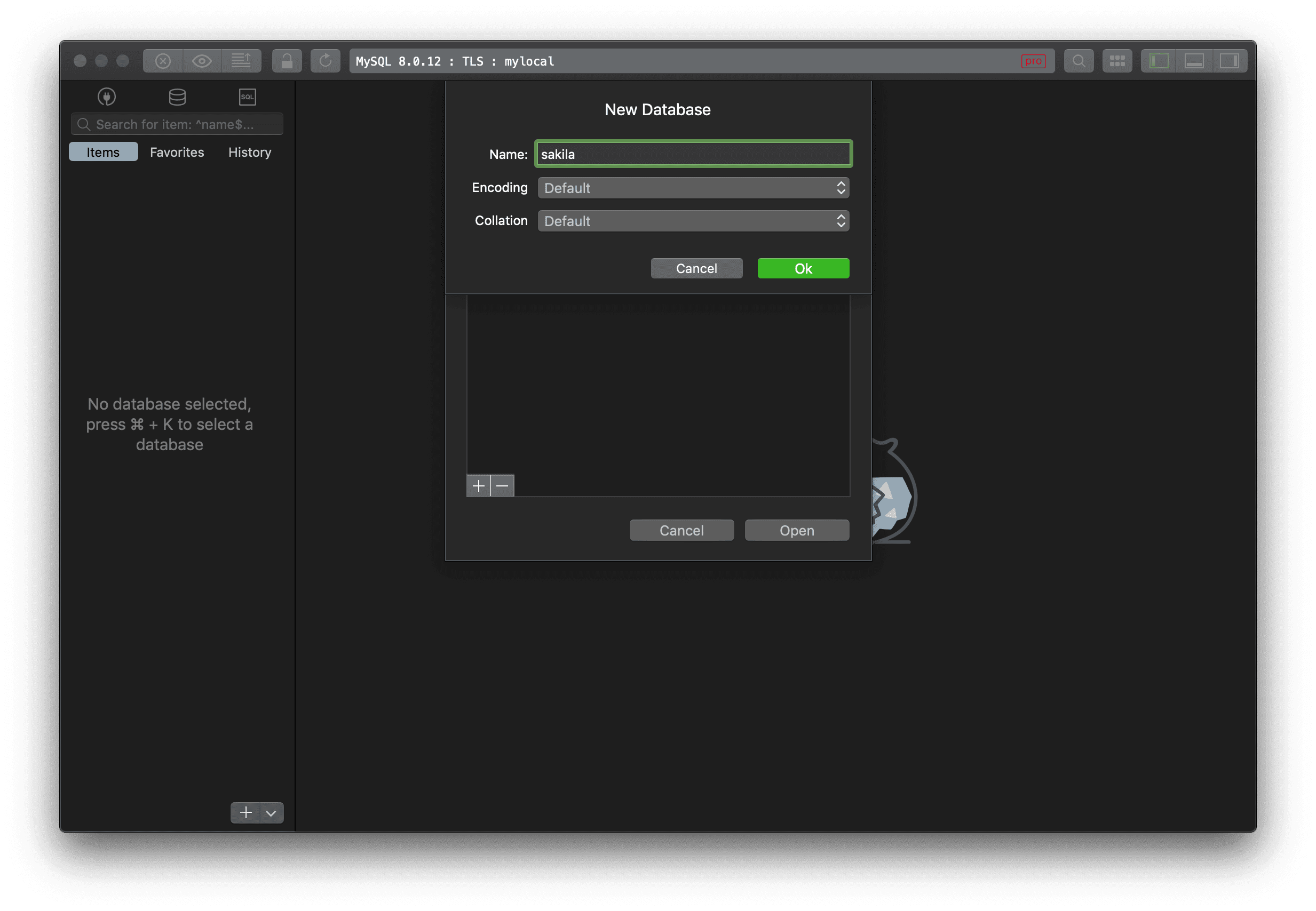
Task: Open the Encoding dropdown
Action: [693, 188]
